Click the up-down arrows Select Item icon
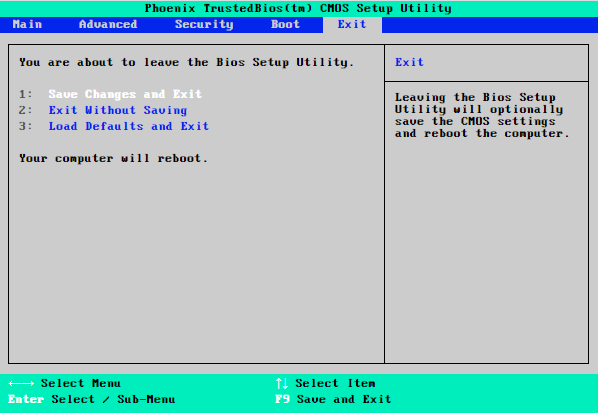The image size is (598, 413). tap(282, 383)
